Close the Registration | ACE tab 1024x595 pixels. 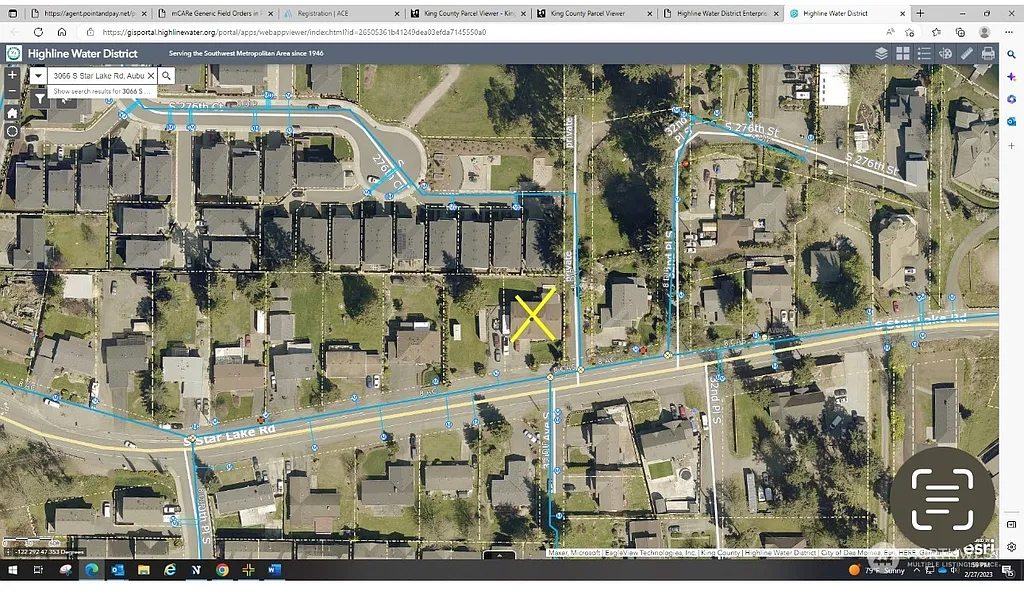tap(397, 13)
